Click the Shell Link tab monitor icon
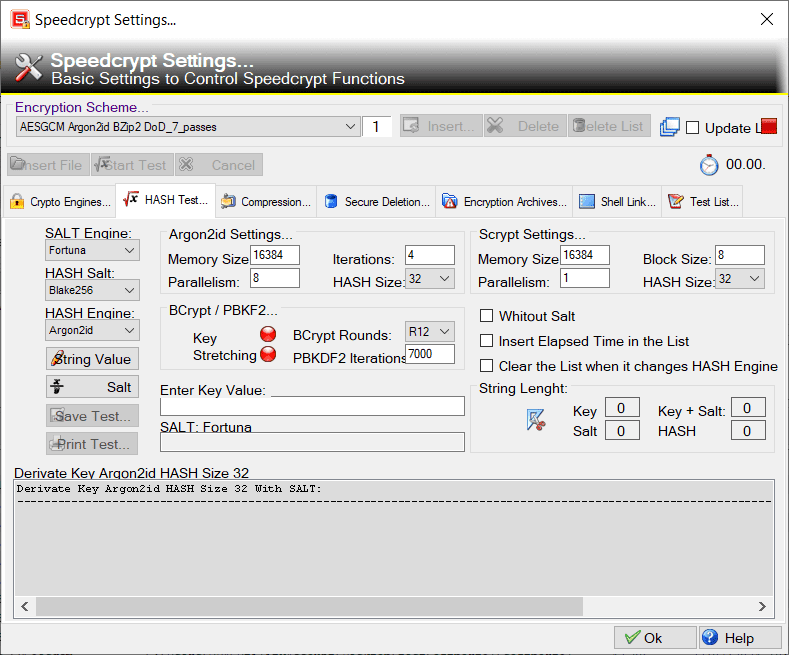 coord(587,201)
